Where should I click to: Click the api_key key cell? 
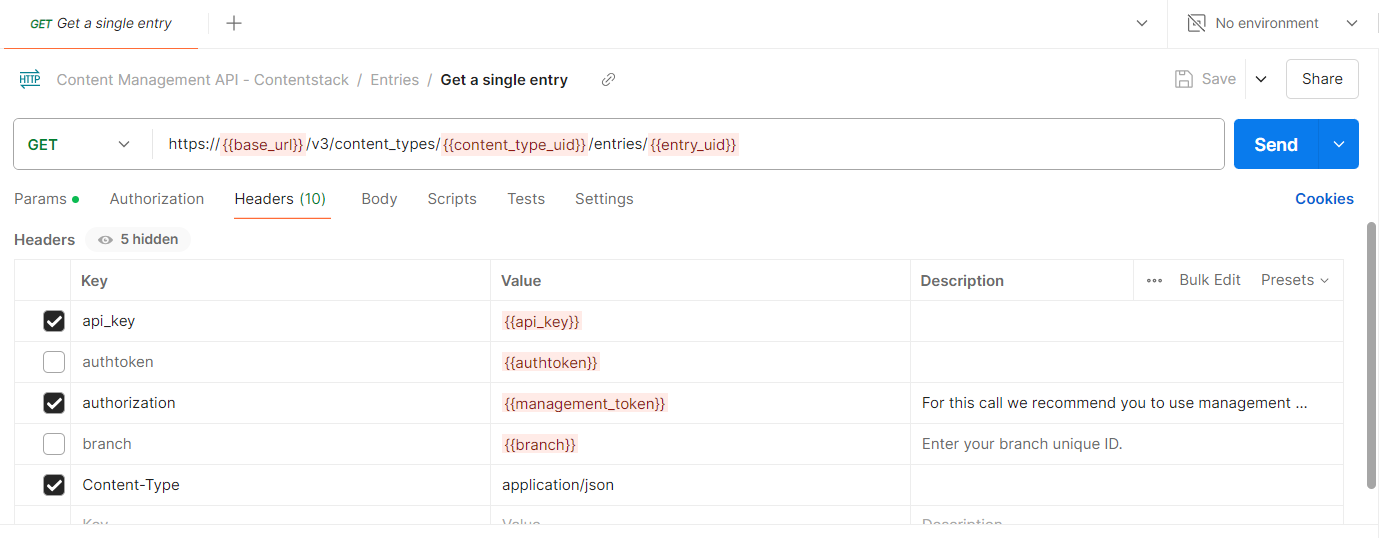tap(280, 321)
